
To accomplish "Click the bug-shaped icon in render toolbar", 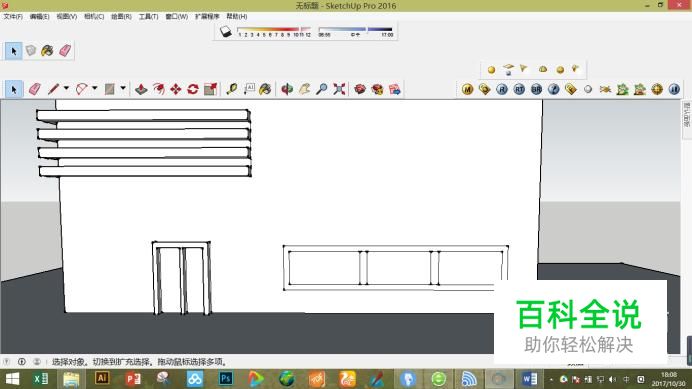I will tap(605, 89).
